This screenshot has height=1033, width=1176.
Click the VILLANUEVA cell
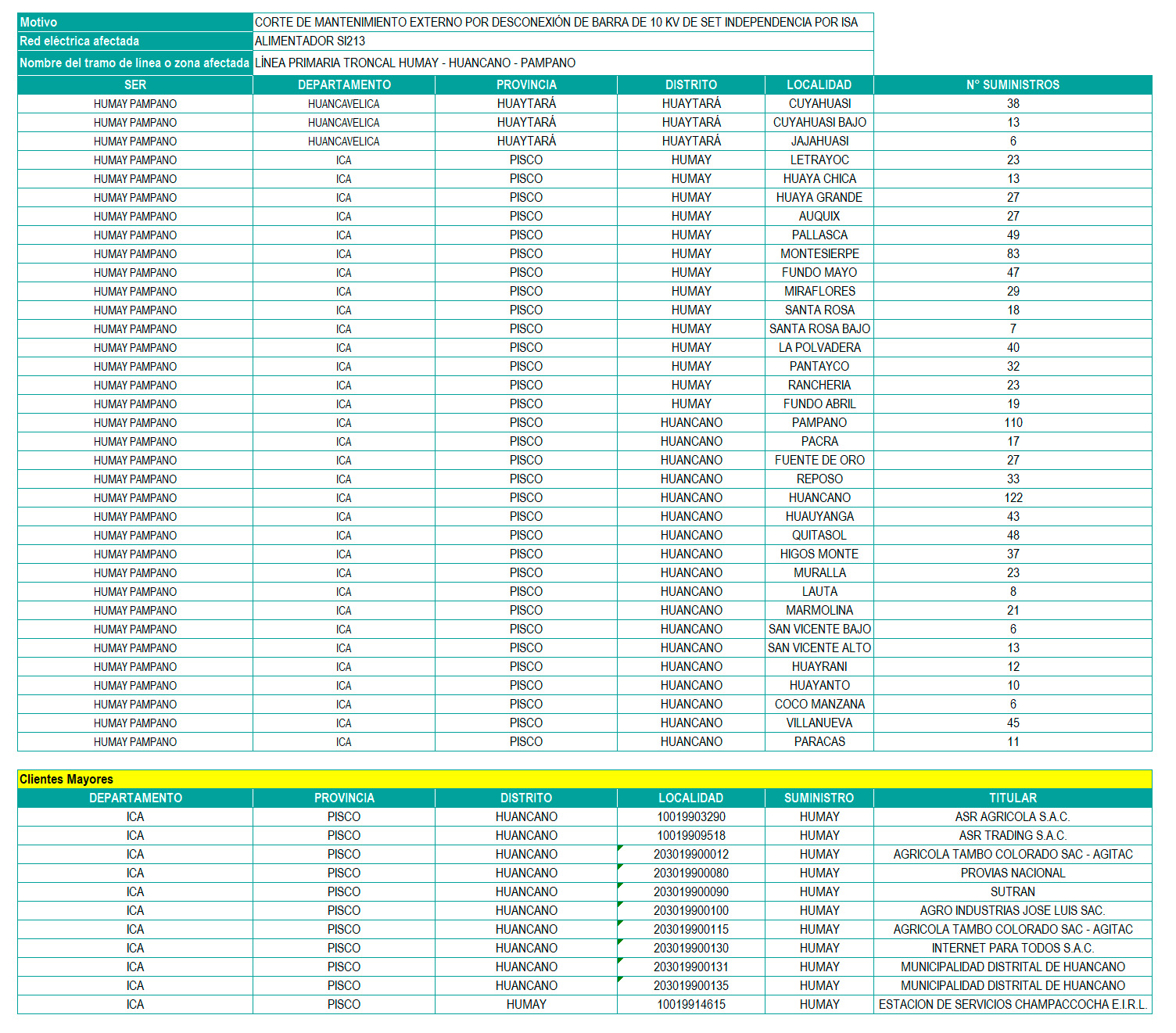819,723
